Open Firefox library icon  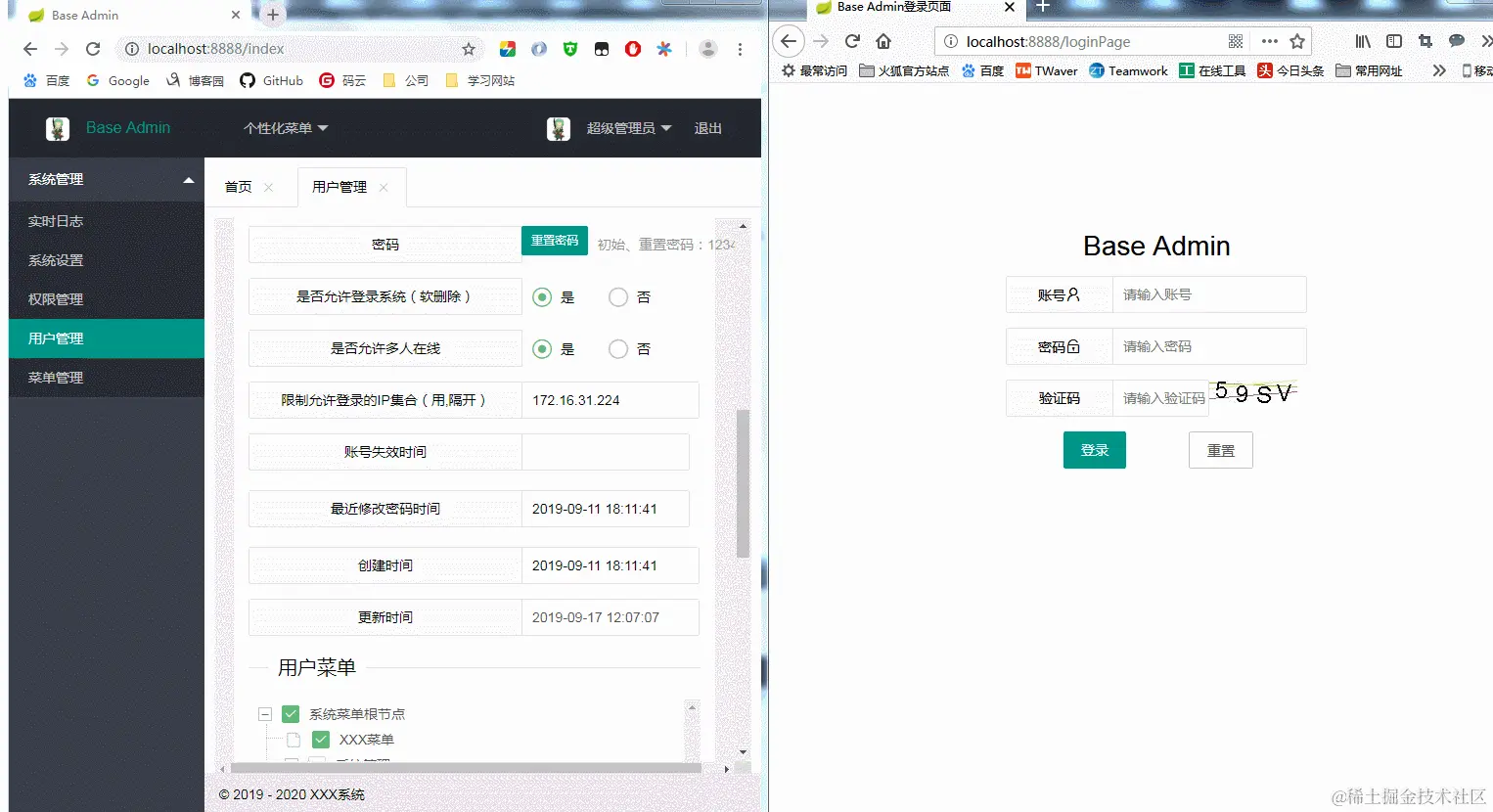(1363, 41)
